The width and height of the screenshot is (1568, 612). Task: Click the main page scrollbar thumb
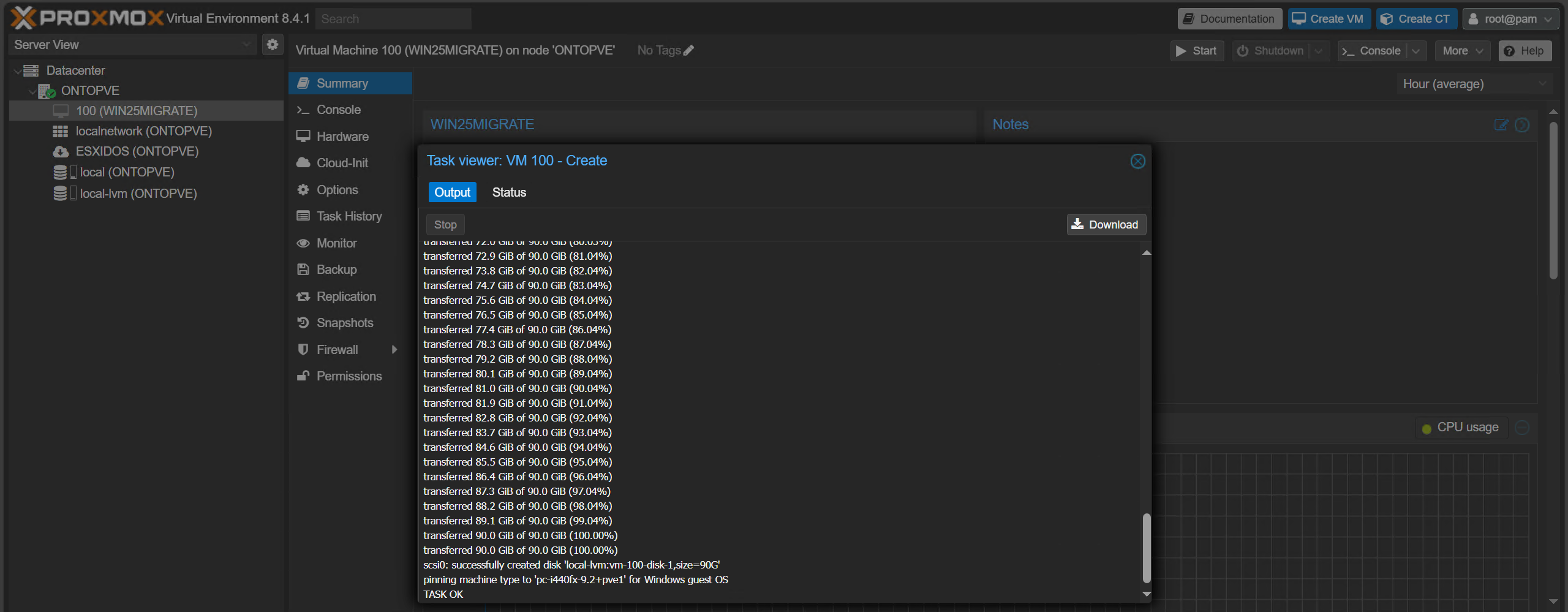(1553, 200)
